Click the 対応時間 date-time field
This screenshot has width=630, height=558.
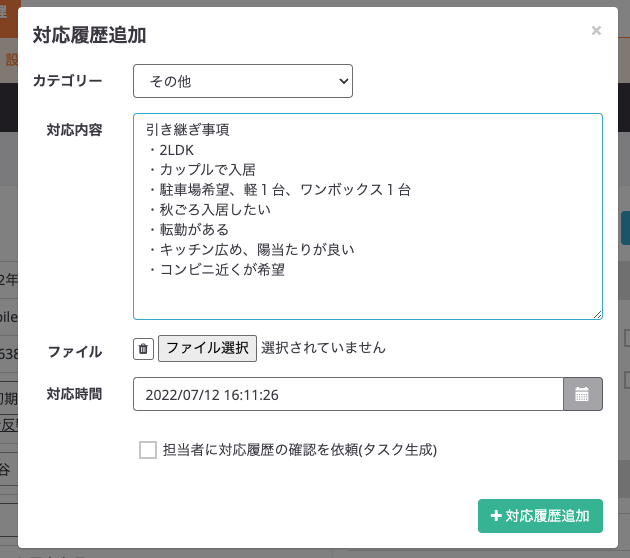pos(348,394)
